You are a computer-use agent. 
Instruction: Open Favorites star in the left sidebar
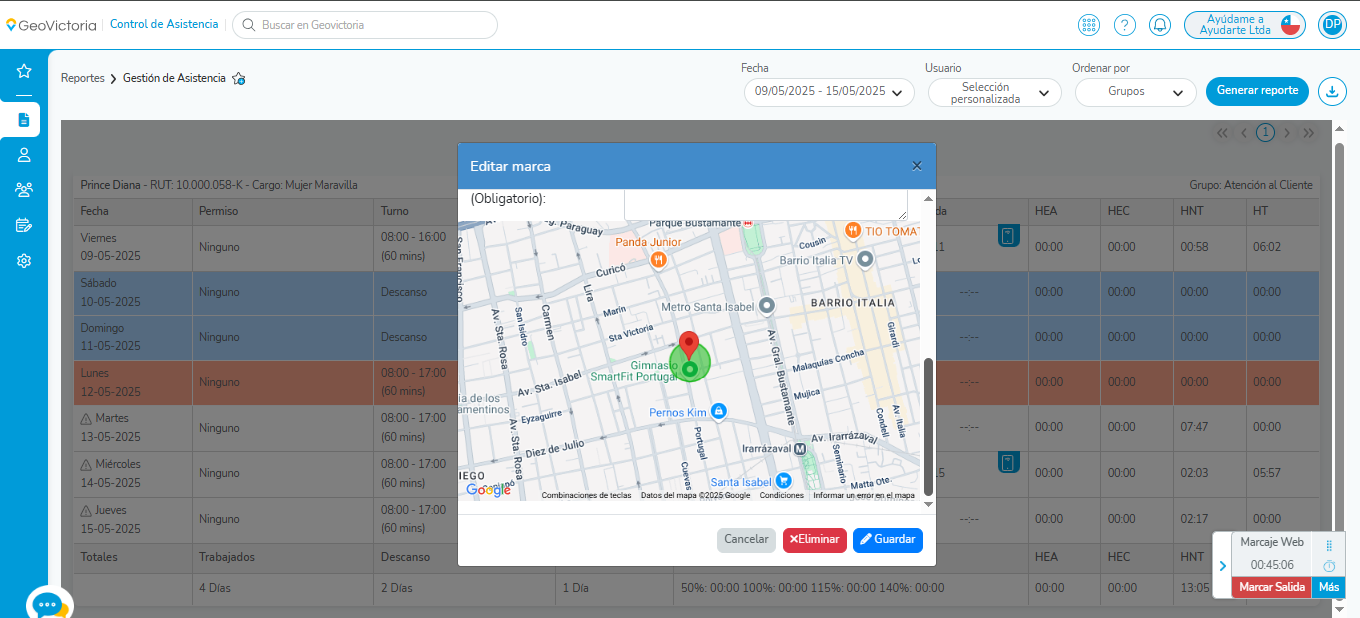(x=24, y=71)
